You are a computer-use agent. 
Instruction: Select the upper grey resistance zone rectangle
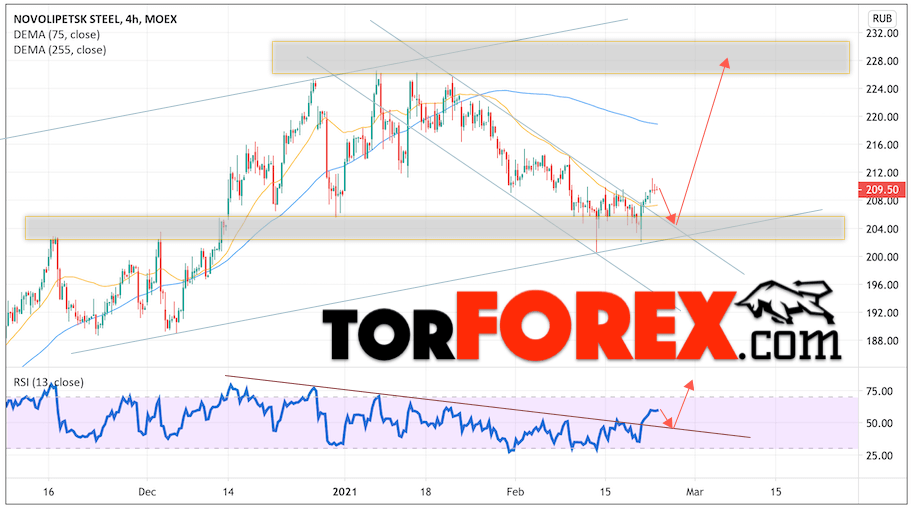[x=560, y=57]
